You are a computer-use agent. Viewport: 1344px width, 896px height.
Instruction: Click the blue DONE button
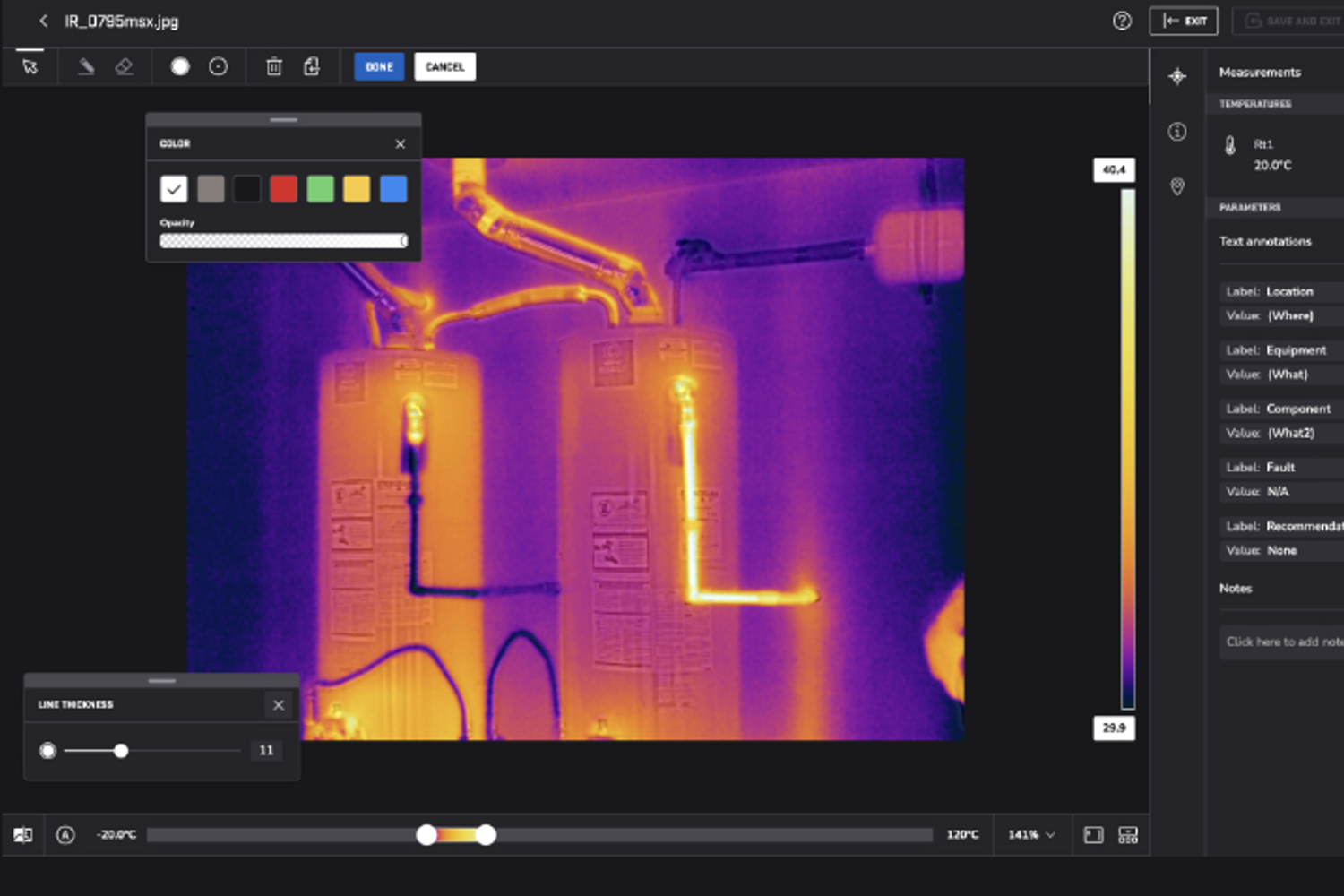379,67
